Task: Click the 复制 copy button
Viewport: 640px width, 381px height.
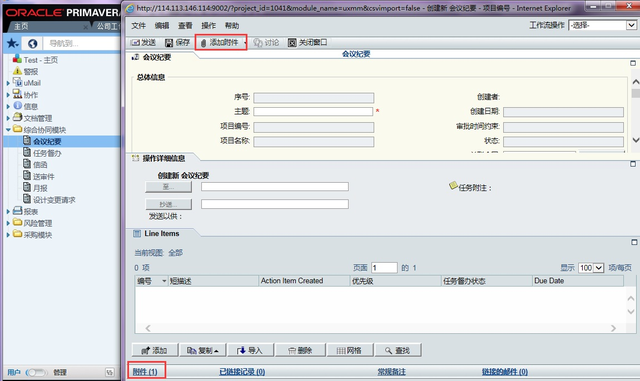Action: click(202, 350)
